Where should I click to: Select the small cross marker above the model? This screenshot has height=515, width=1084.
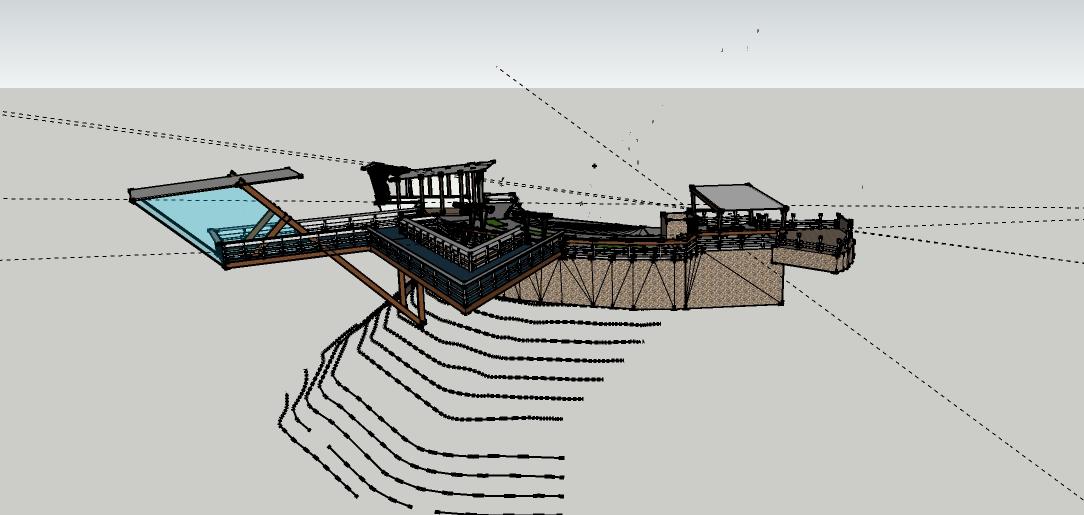coord(595,167)
